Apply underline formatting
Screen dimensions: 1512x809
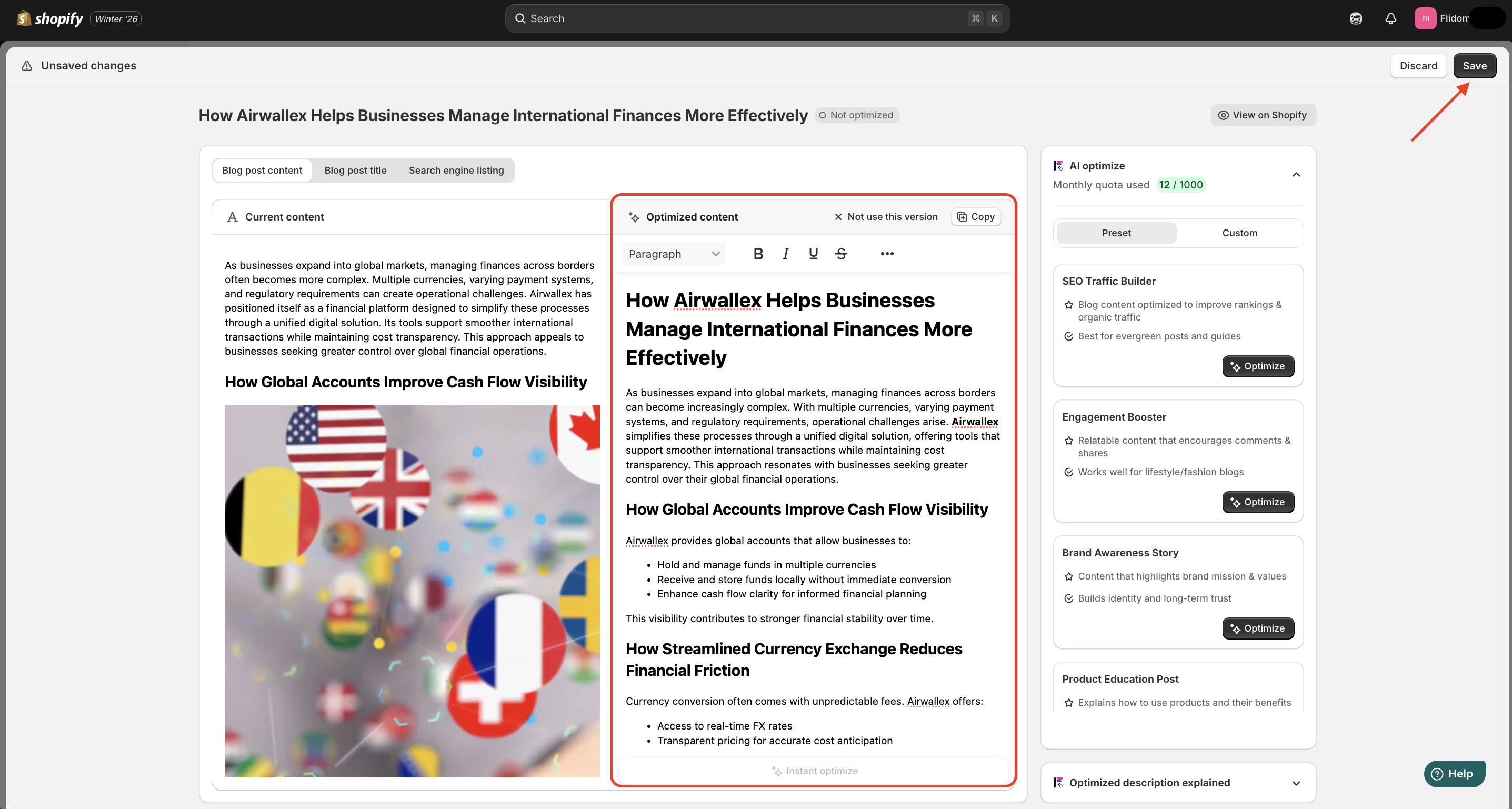pyautogui.click(x=813, y=254)
